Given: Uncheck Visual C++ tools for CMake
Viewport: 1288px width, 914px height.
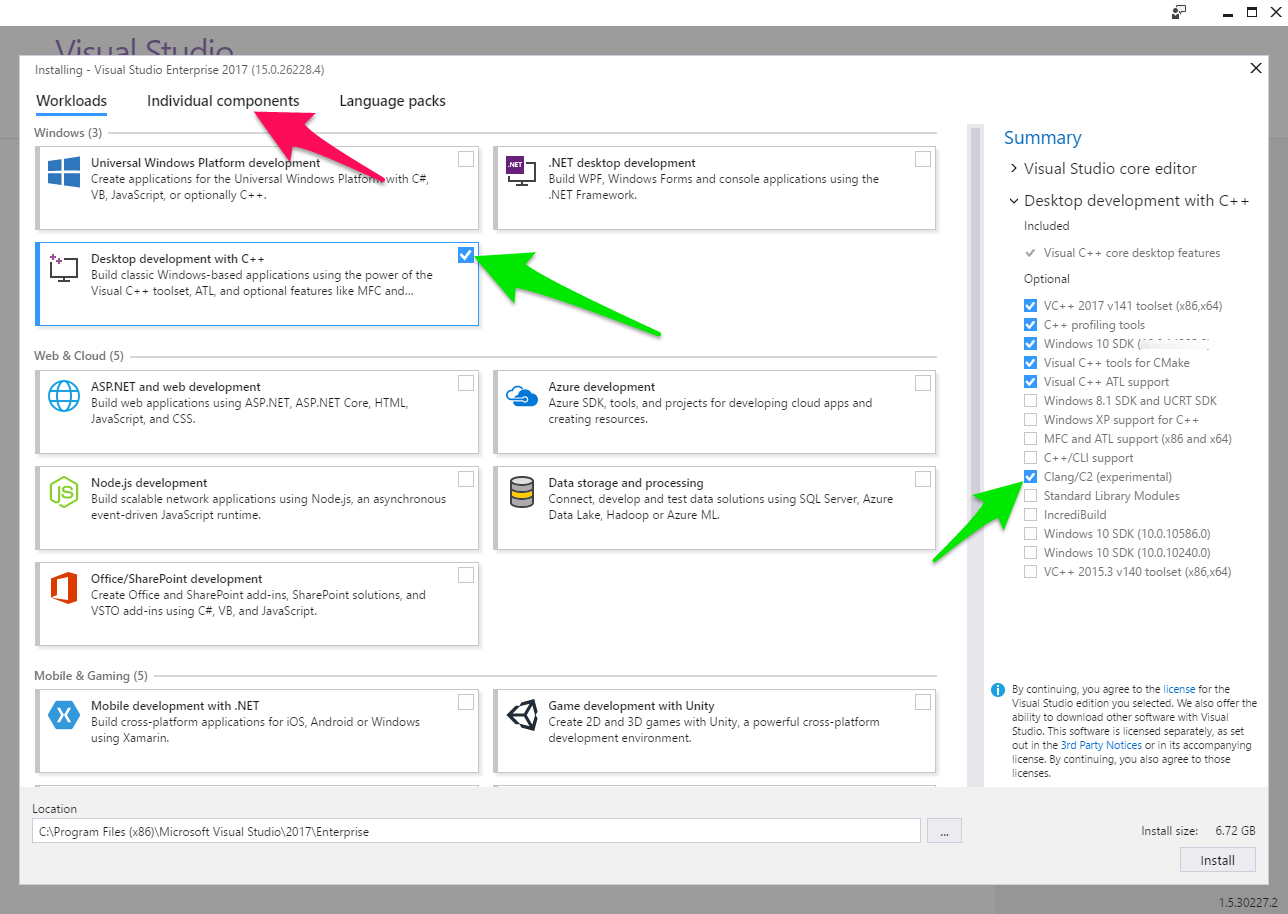Looking at the screenshot, I should [1030, 363].
